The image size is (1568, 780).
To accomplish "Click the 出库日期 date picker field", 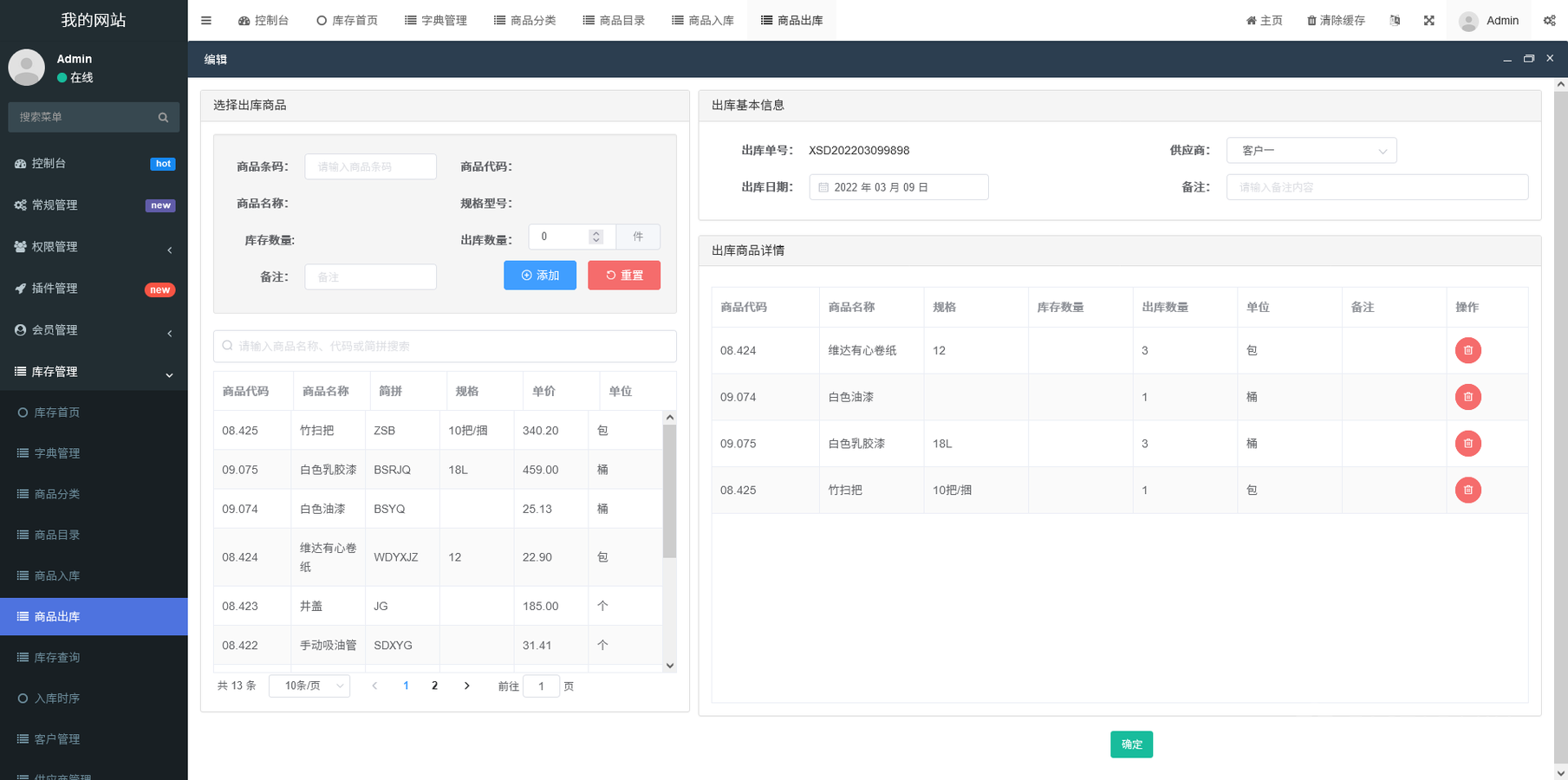I will [x=899, y=187].
